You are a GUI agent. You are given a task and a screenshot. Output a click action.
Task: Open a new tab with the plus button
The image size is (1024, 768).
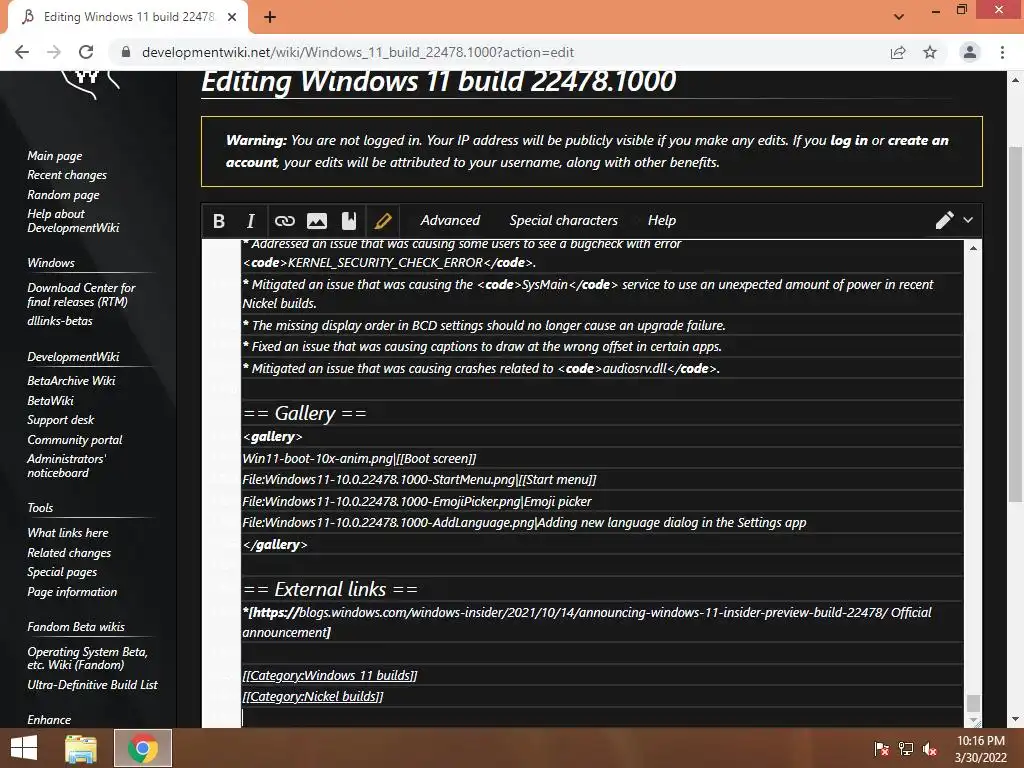(x=270, y=17)
